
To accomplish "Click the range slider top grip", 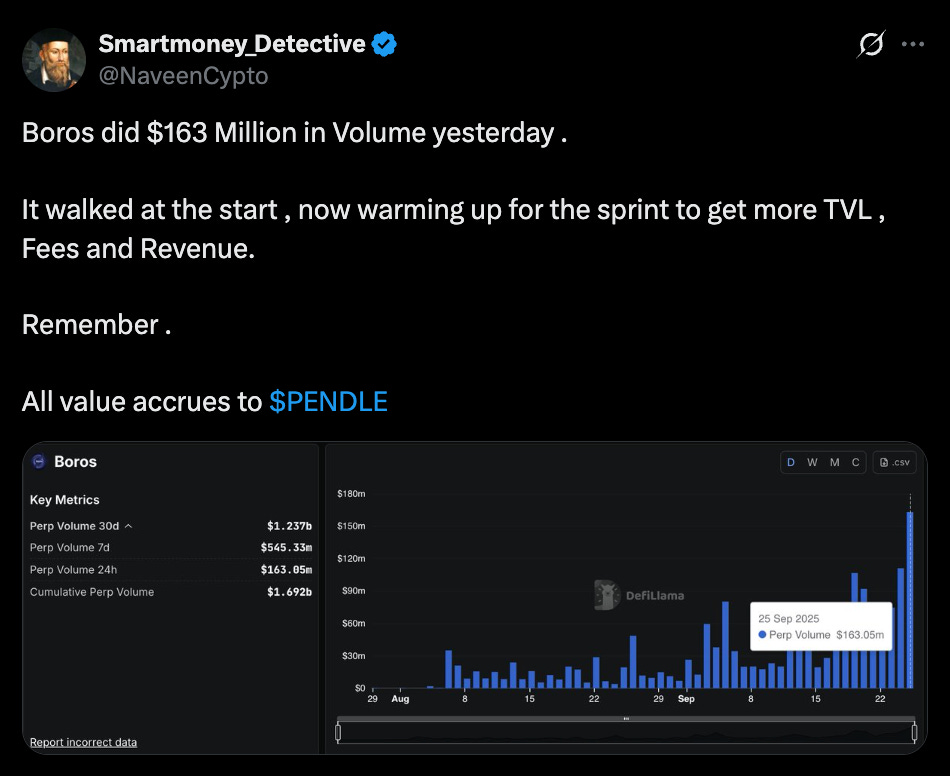I will 626,719.
